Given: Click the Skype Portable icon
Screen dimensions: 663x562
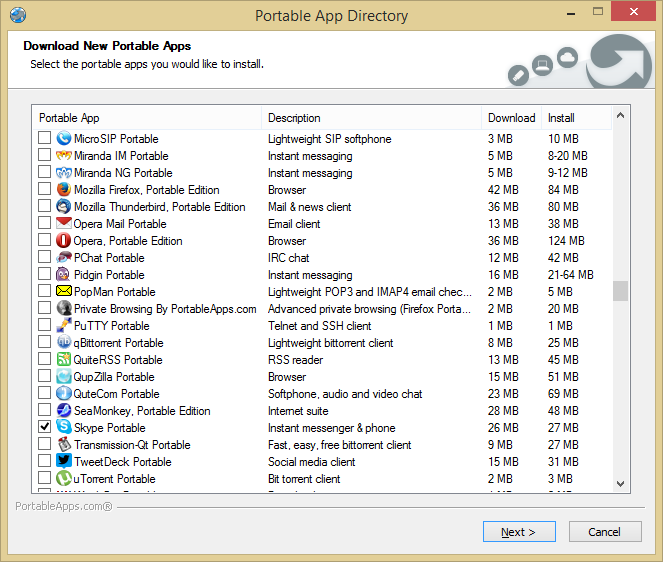Looking at the screenshot, I should click(64, 428).
